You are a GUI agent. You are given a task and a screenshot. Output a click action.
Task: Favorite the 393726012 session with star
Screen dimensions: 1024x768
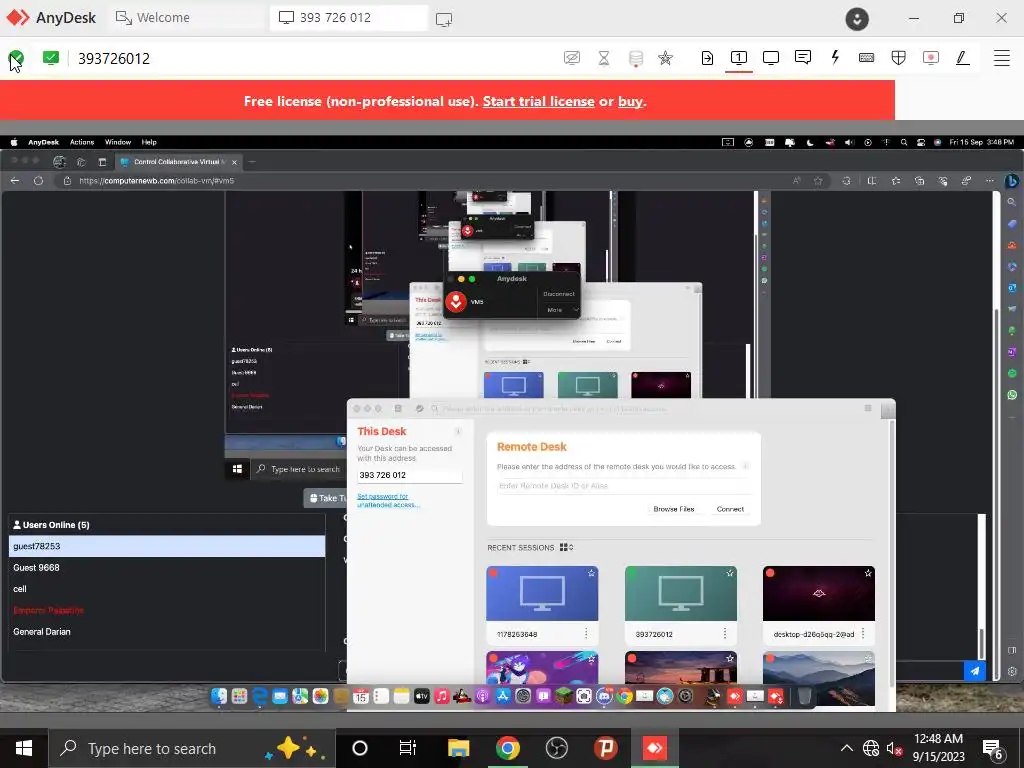tap(729, 573)
